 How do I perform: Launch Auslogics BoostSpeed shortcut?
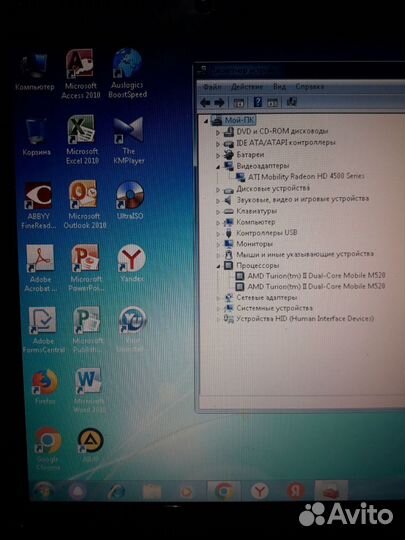pyautogui.click(x=127, y=73)
